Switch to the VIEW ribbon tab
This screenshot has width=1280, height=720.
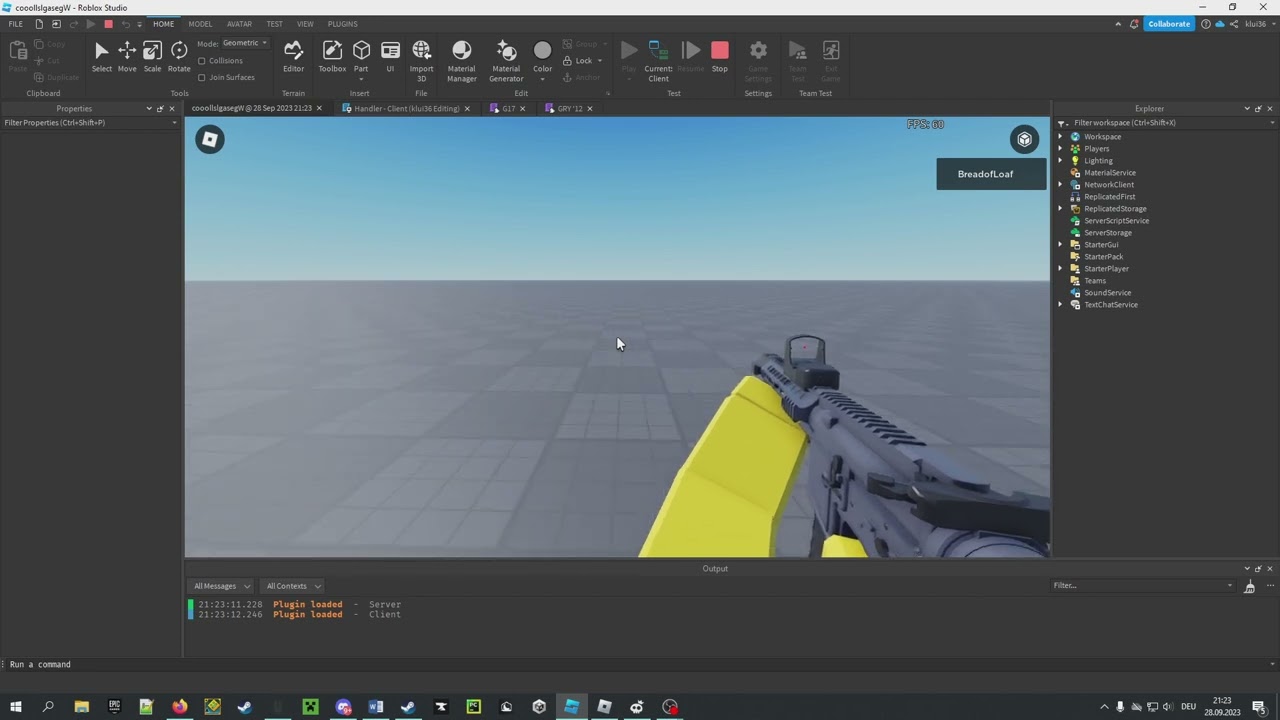pyautogui.click(x=305, y=24)
